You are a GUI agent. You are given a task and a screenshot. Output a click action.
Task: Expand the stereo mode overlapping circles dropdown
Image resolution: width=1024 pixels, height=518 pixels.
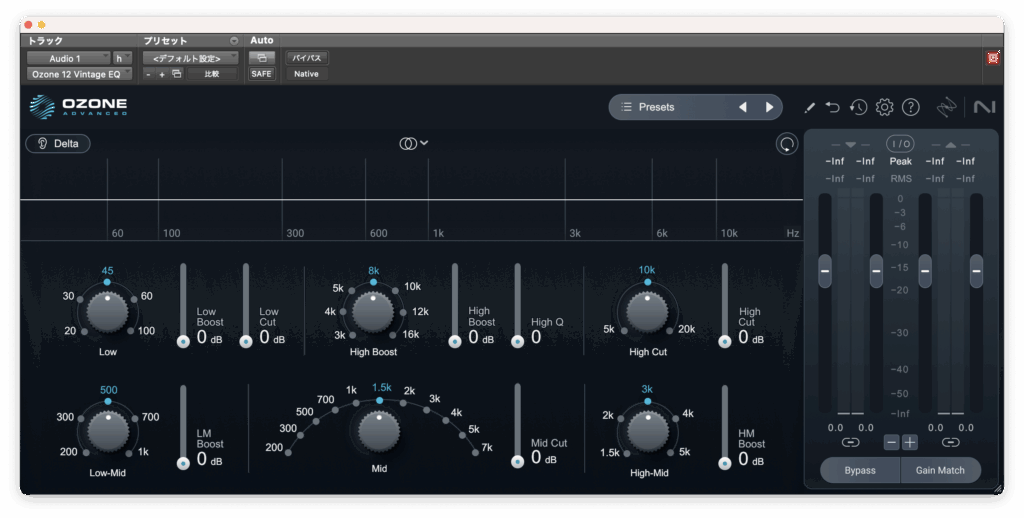pos(413,143)
